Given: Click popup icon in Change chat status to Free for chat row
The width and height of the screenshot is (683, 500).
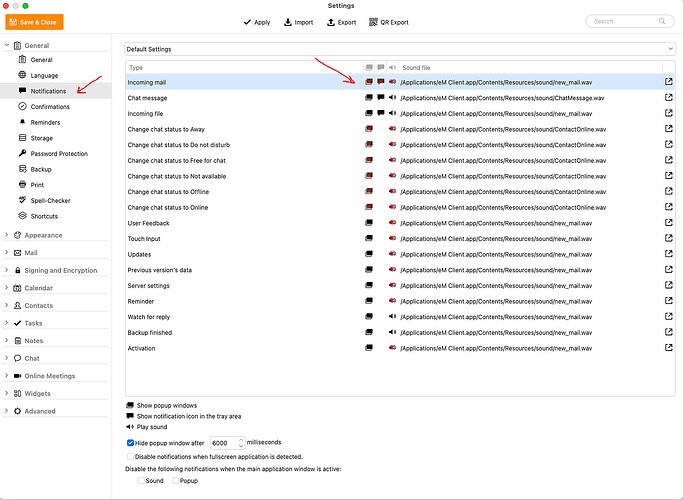Looking at the screenshot, I should 369,160.
